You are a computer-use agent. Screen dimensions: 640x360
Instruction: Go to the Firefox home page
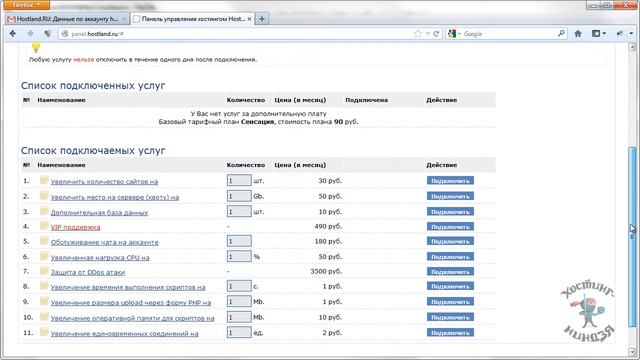[x=578, y=34]
